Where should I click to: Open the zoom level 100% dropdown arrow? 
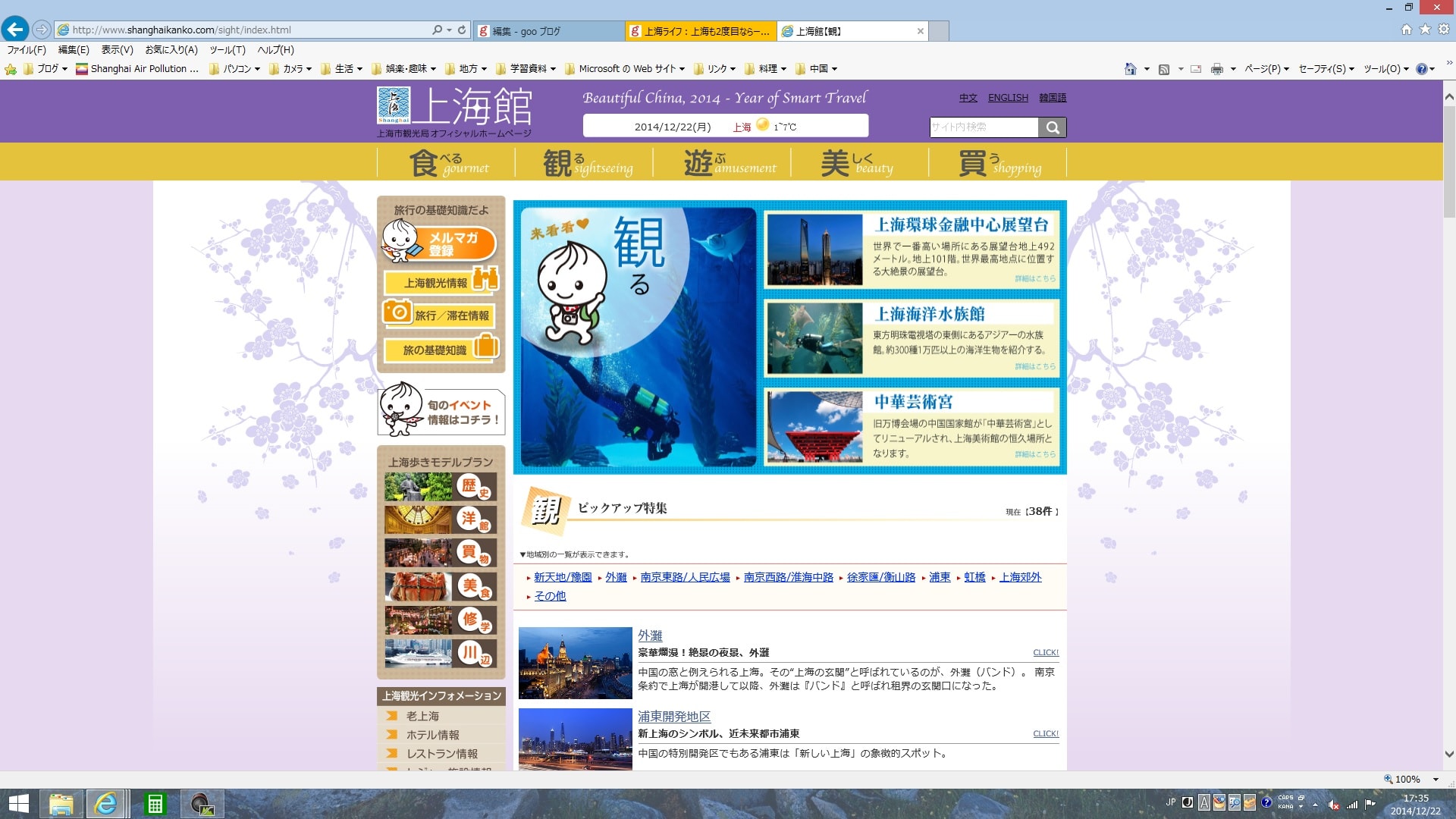pos(1436,780)
